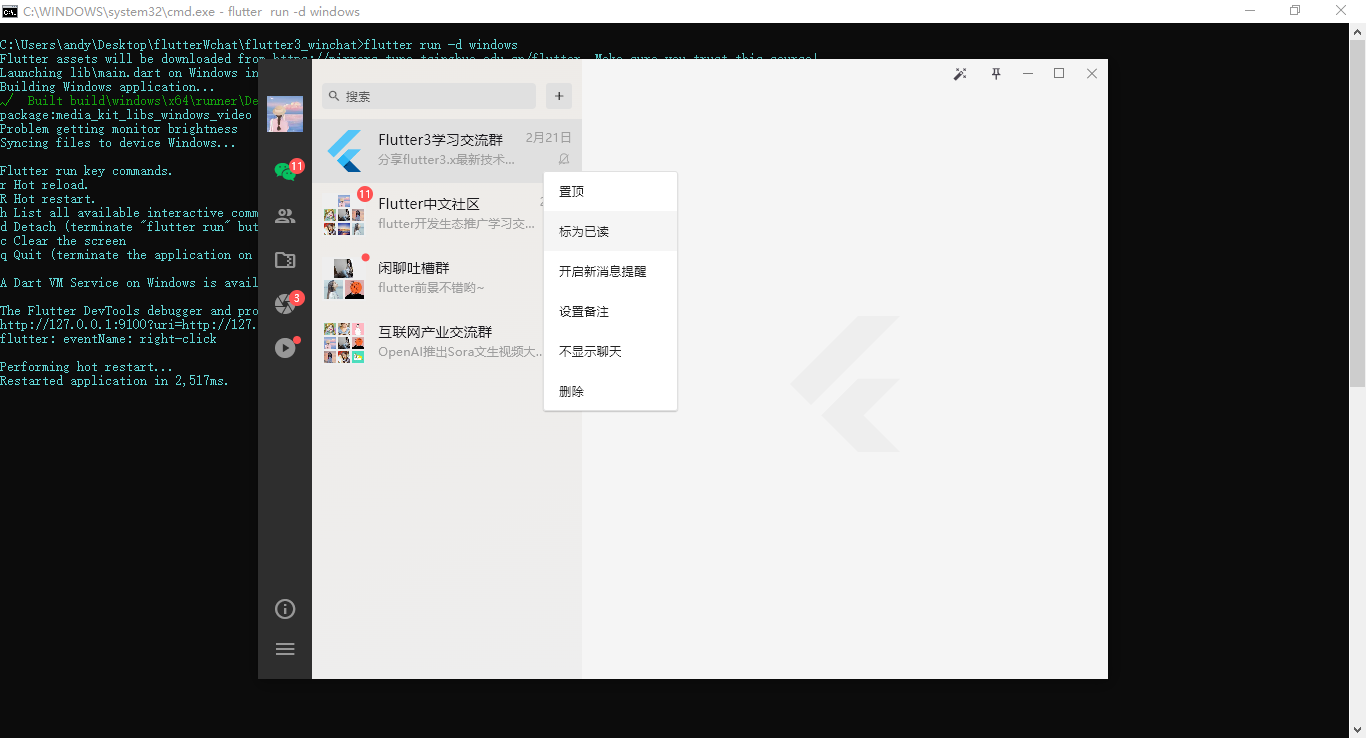This screenshot has height=738, width=1366.
Task: Open the user profile avatar in the sidebar
Action: coord(285,114)
